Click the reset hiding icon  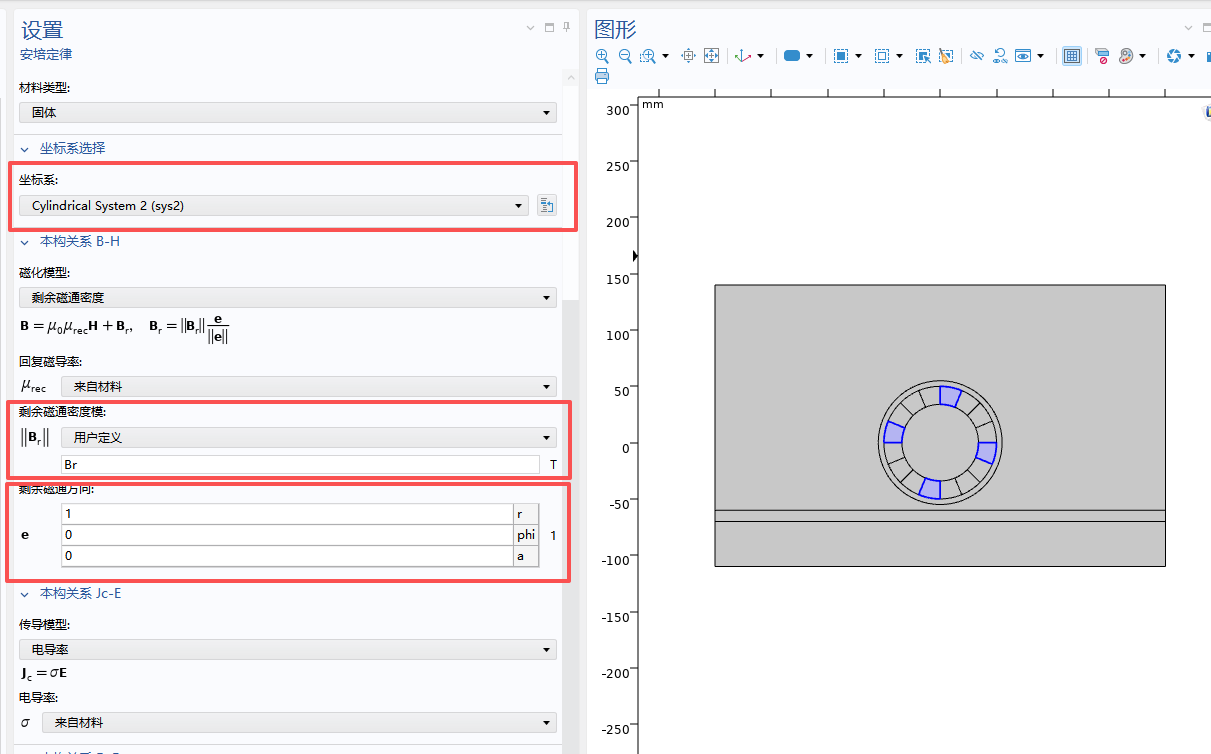pyautogui.click(x=1000, y=56)
